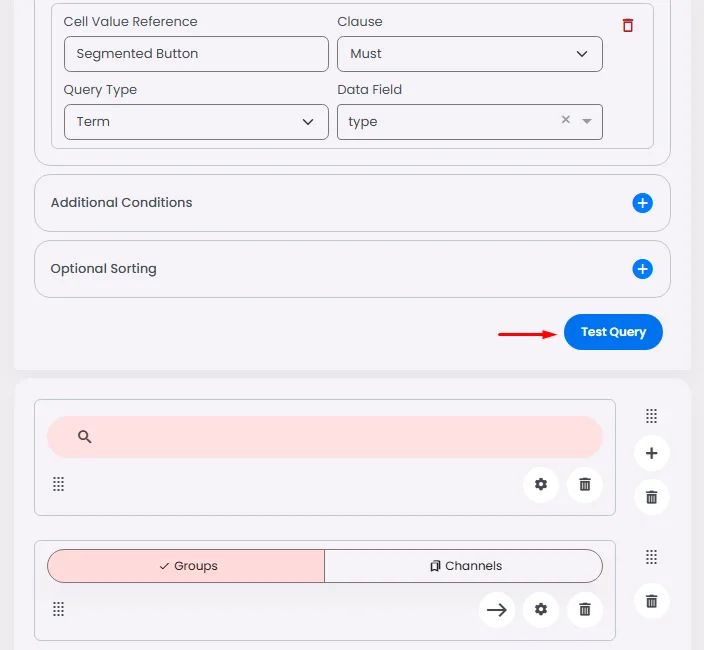This screenshot has height=650, width=704.
Task: Add an Additional Conditions entry with plus icon
Action: [x=642, y=203]
